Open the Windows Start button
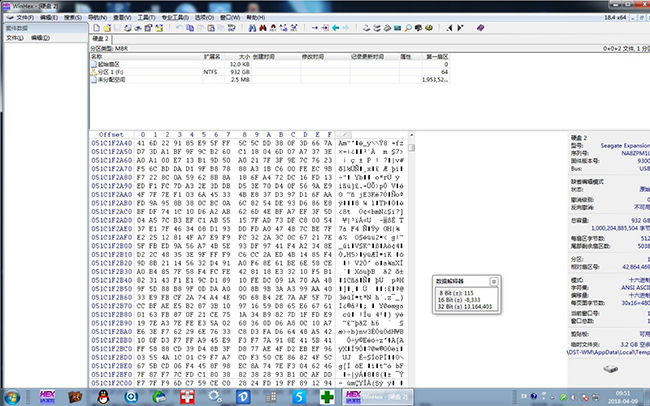The image size is (650, 406). pyautogui.click(x=12, y=397)
